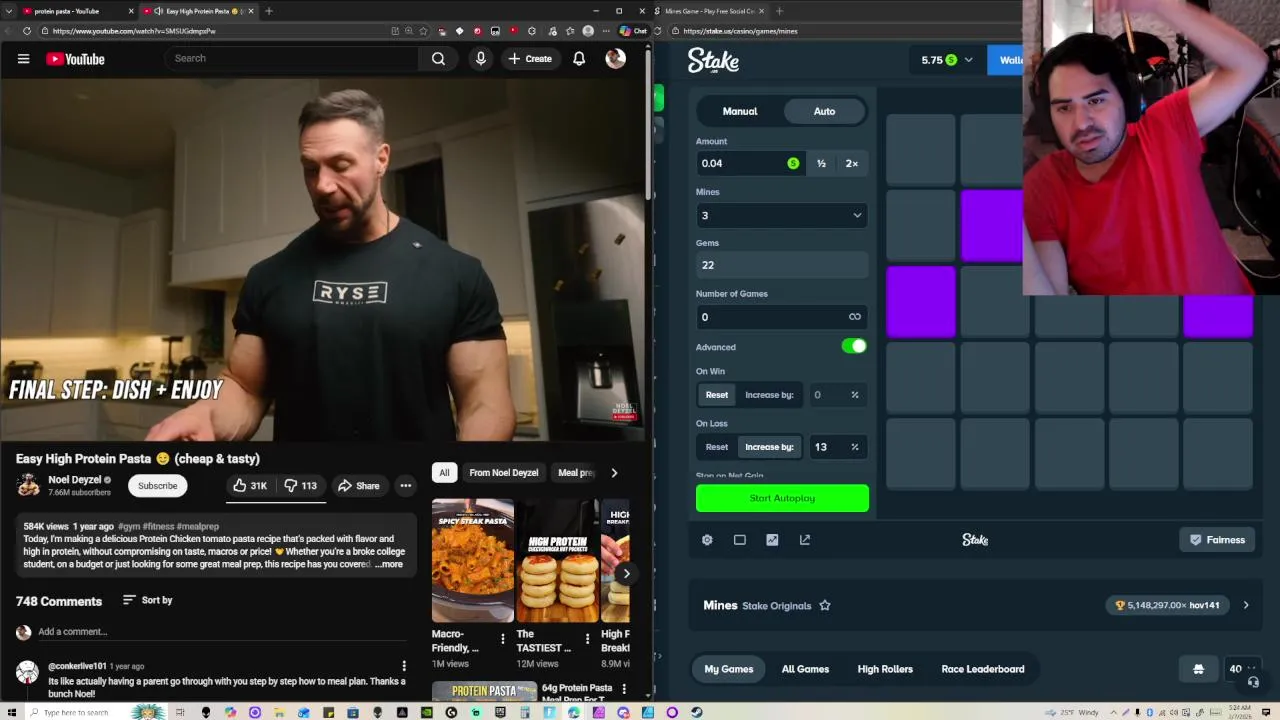The height and width of the screenshot is (720, 1280).
Task: Show next shorts with carousel arrow
Action: pyautogui.click(x=626, y=573)
